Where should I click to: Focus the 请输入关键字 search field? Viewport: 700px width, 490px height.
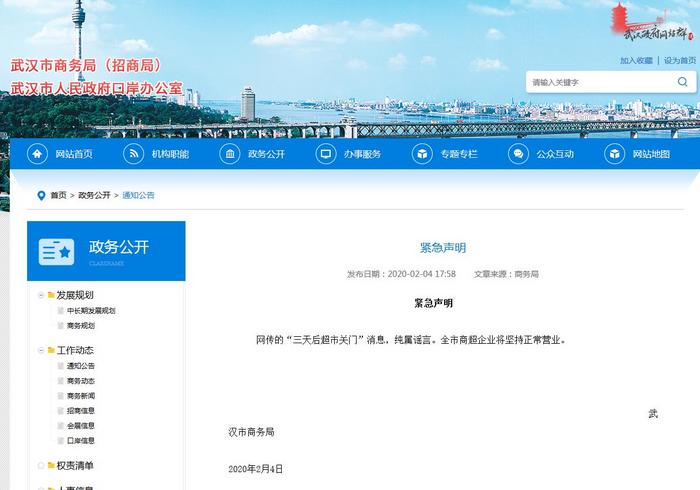click(595, 82)
